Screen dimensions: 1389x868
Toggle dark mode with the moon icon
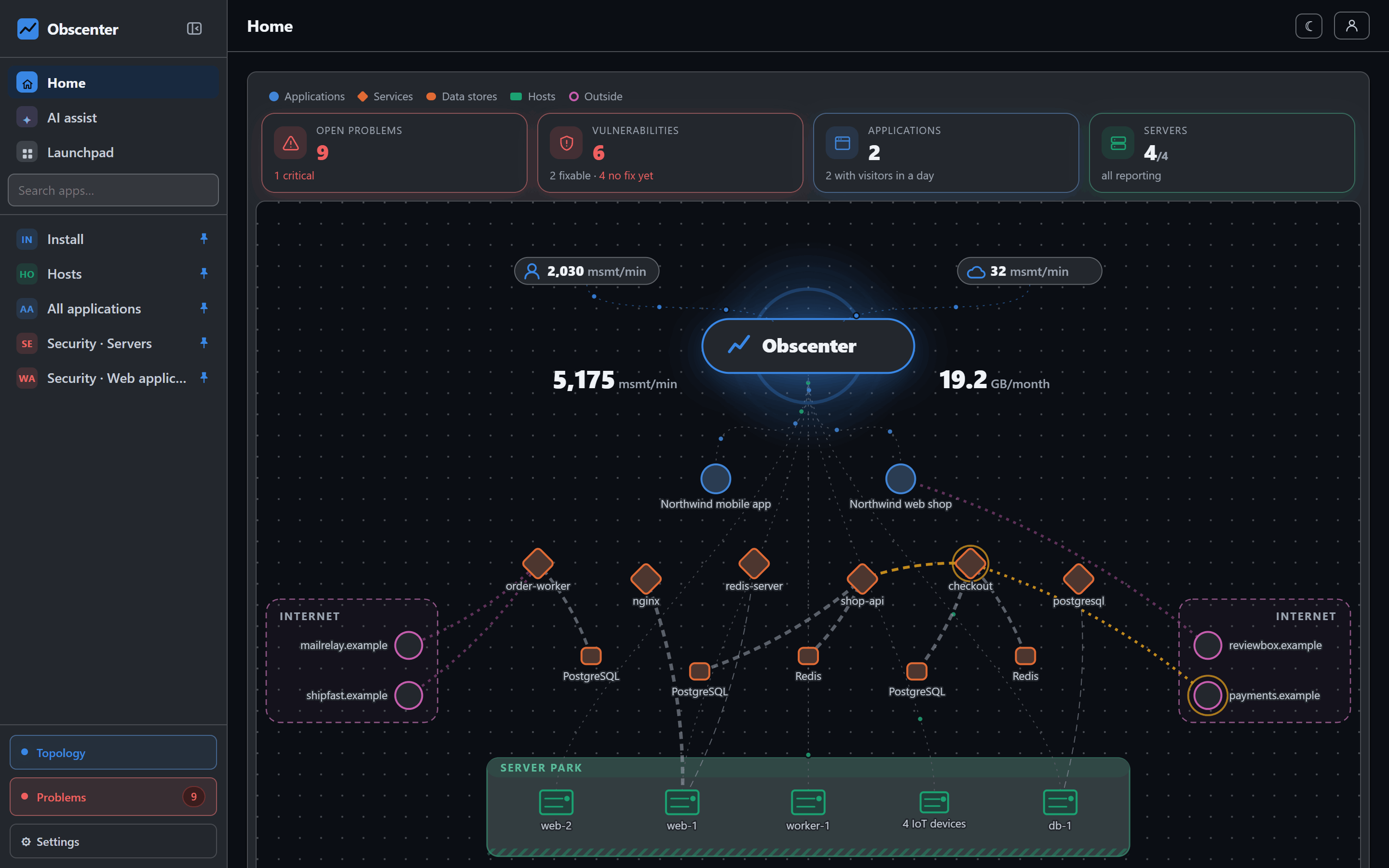coord(1308,27)
